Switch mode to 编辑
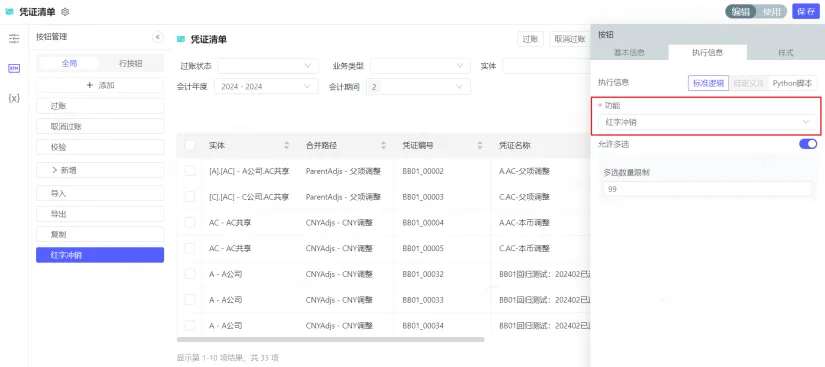 click(741, 12)
